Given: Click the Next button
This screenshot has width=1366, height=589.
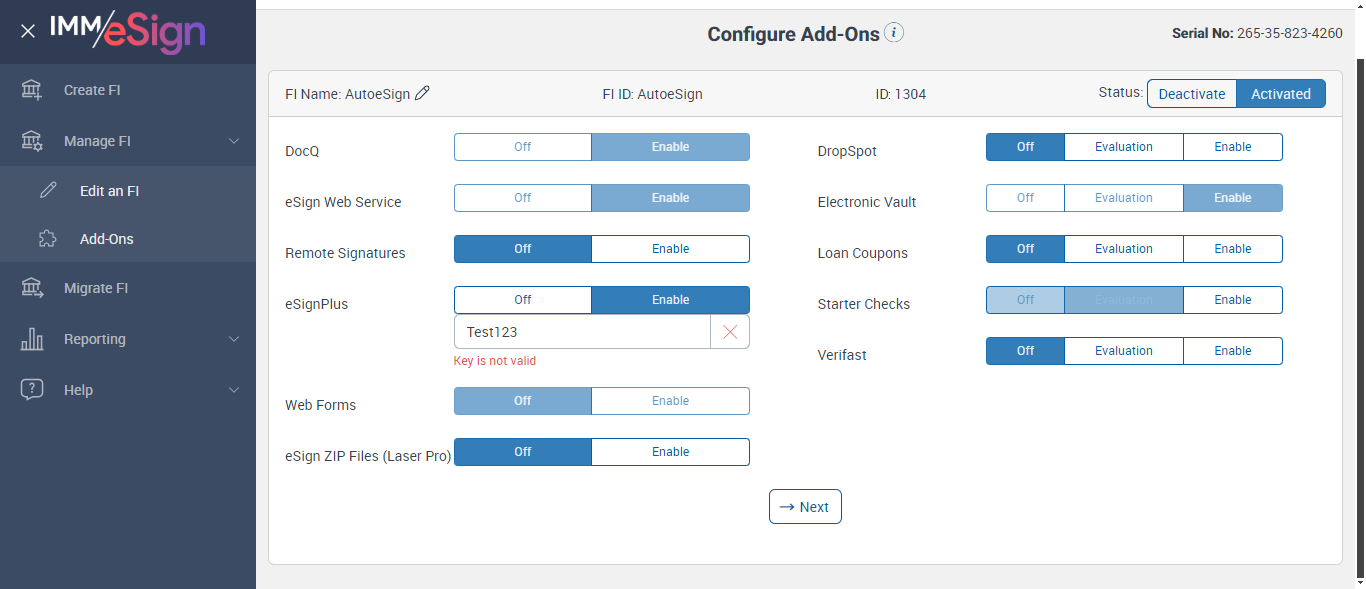Looking at the screenshot, I should click(x=805, y=507).
